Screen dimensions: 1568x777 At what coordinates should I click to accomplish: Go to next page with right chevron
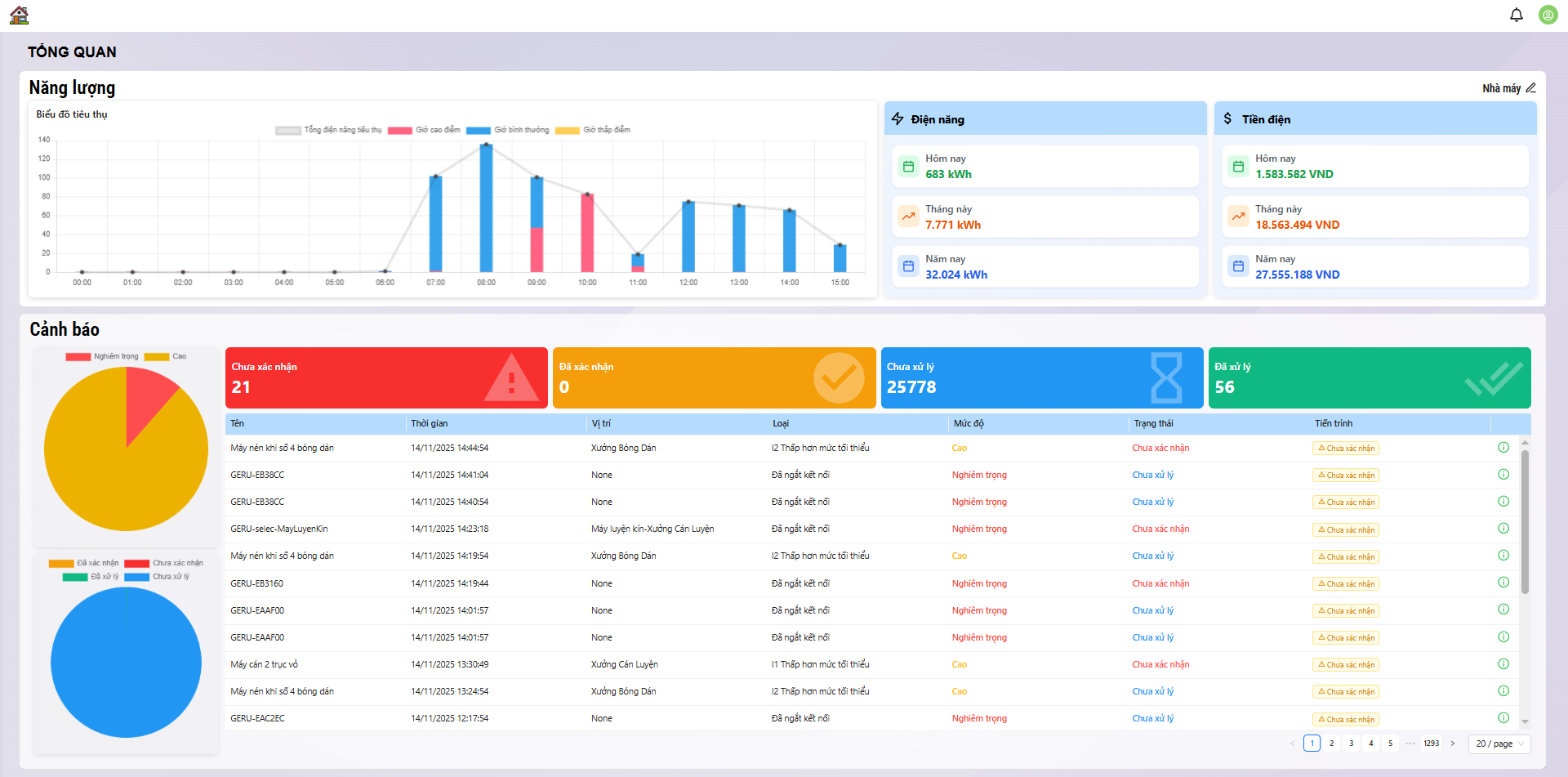pos(1453,744)
